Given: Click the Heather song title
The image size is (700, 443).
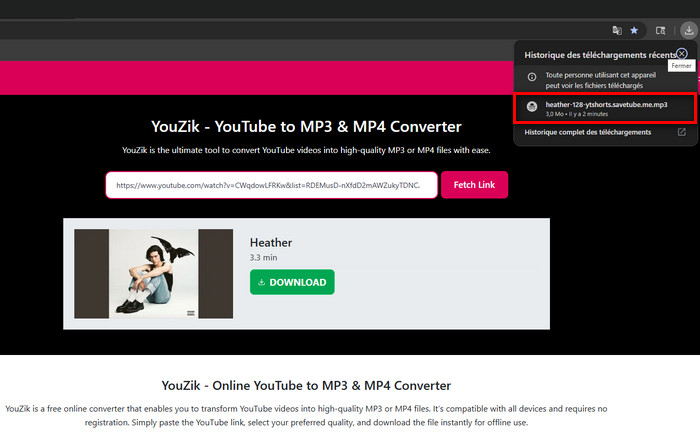Looking at the screenshot, I should coord(271,242).
